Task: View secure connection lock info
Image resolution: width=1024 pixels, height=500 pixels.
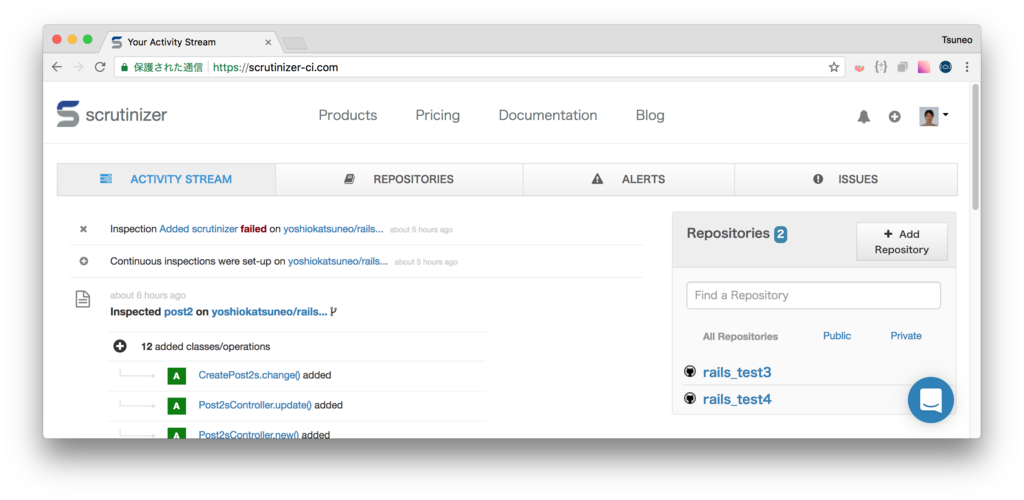Action: click(x=124, y=67)
